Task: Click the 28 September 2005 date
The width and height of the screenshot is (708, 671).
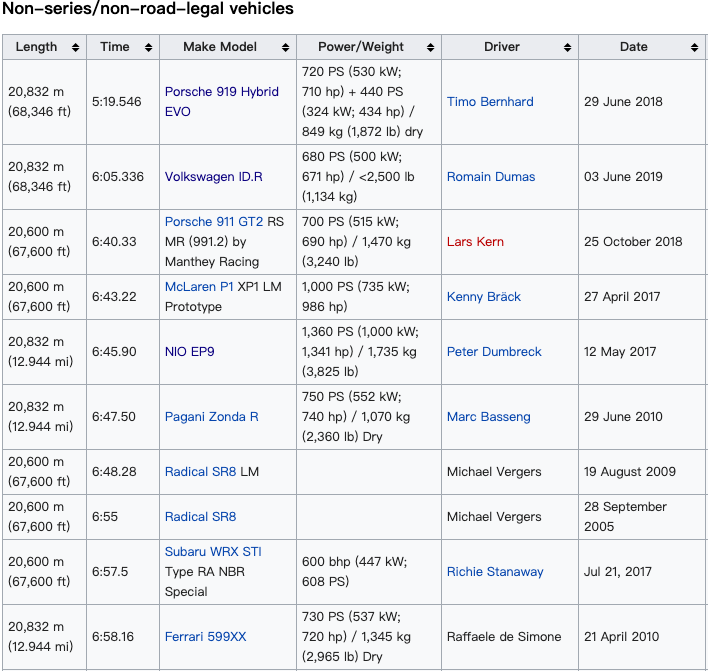Action: [625, 517]
